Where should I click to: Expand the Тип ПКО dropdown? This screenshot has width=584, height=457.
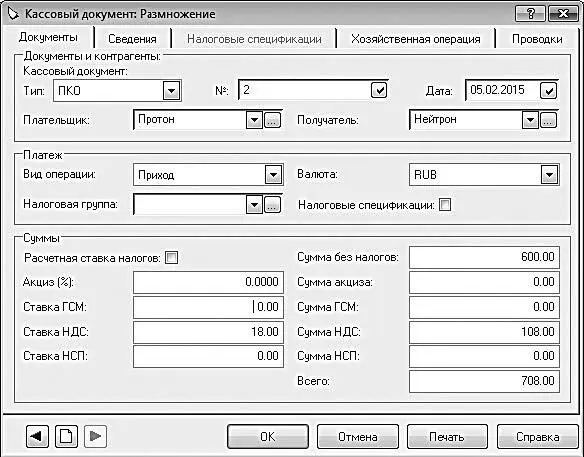(x=171, y=91)
